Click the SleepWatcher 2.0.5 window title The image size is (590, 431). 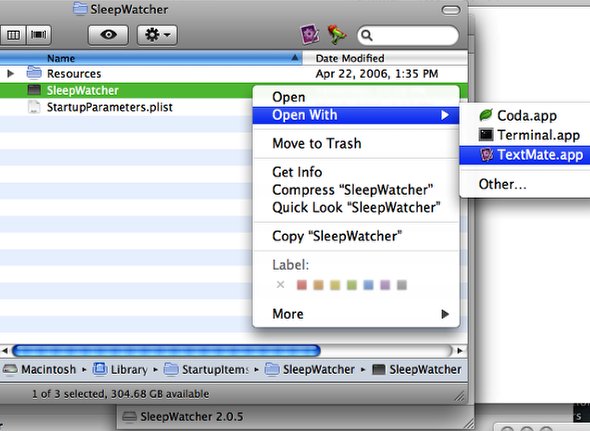pos(192,417)
